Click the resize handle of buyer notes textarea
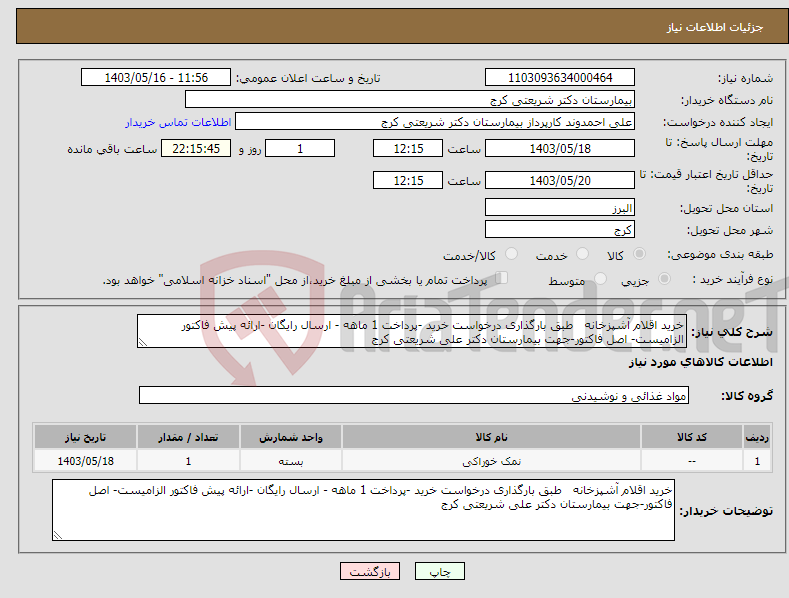 (58, 535)
